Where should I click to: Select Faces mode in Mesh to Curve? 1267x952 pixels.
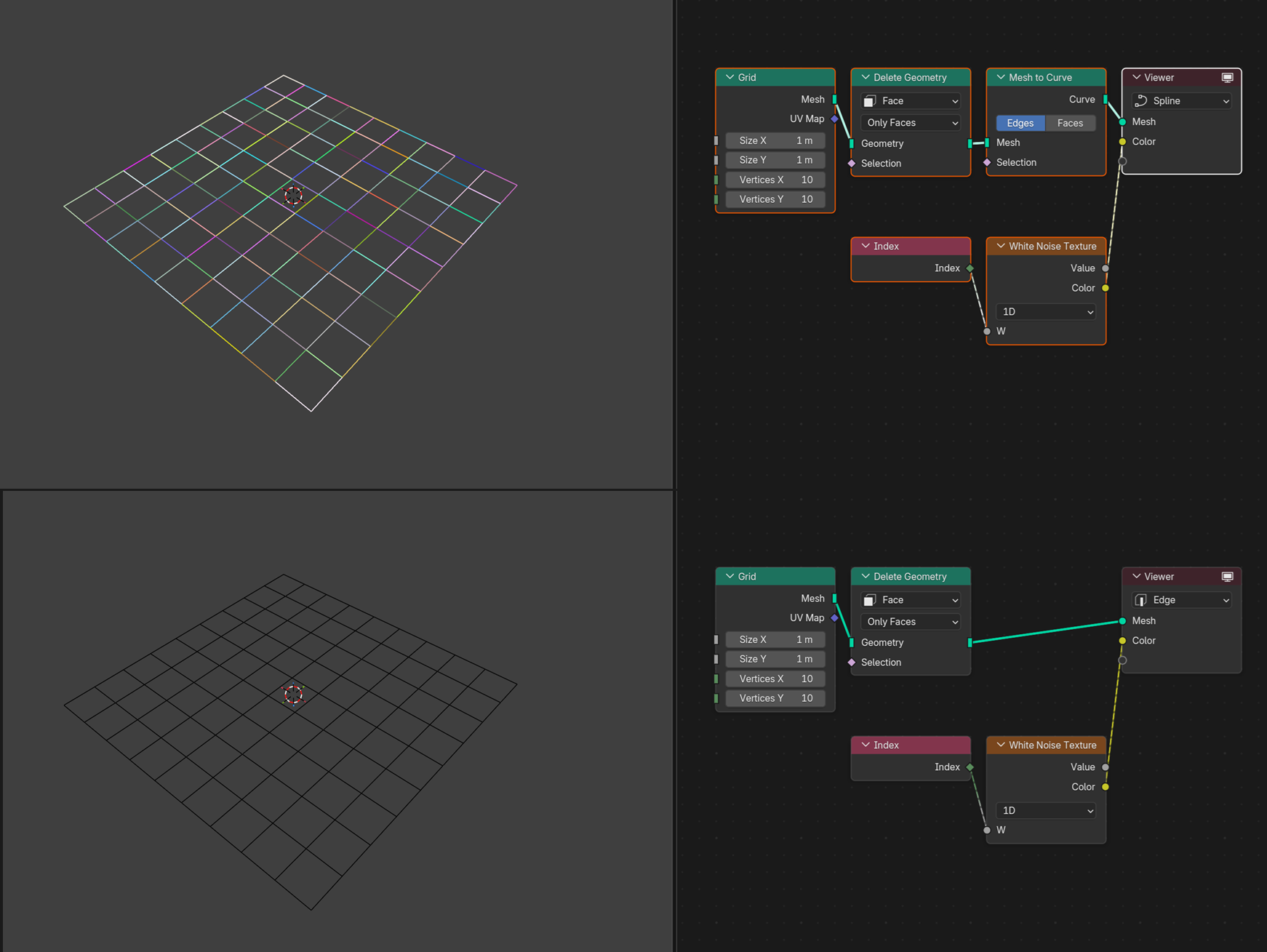pos(1071,123)
